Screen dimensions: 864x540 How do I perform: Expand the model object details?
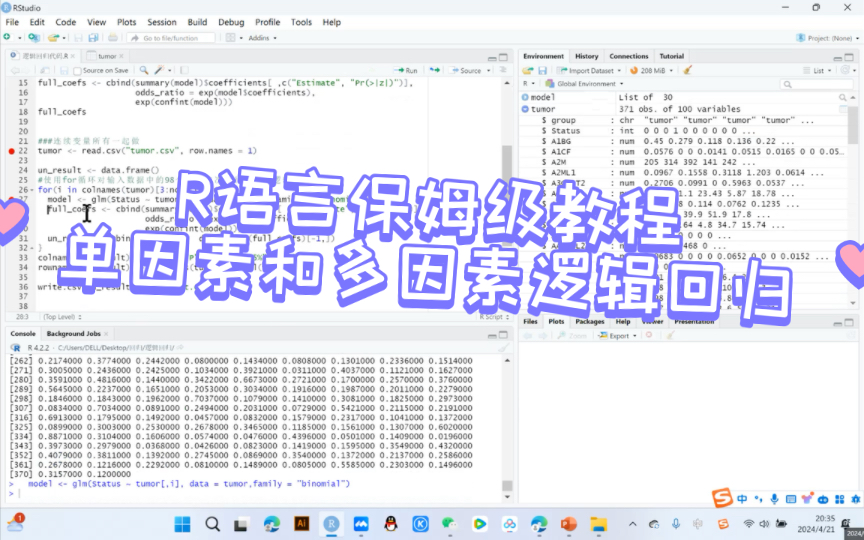(525, 97)
